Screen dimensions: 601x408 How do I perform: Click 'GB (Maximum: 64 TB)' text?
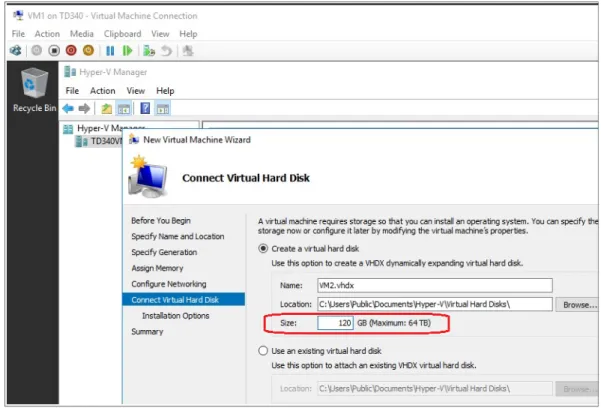pyautogui.click(x=394, y=323)
